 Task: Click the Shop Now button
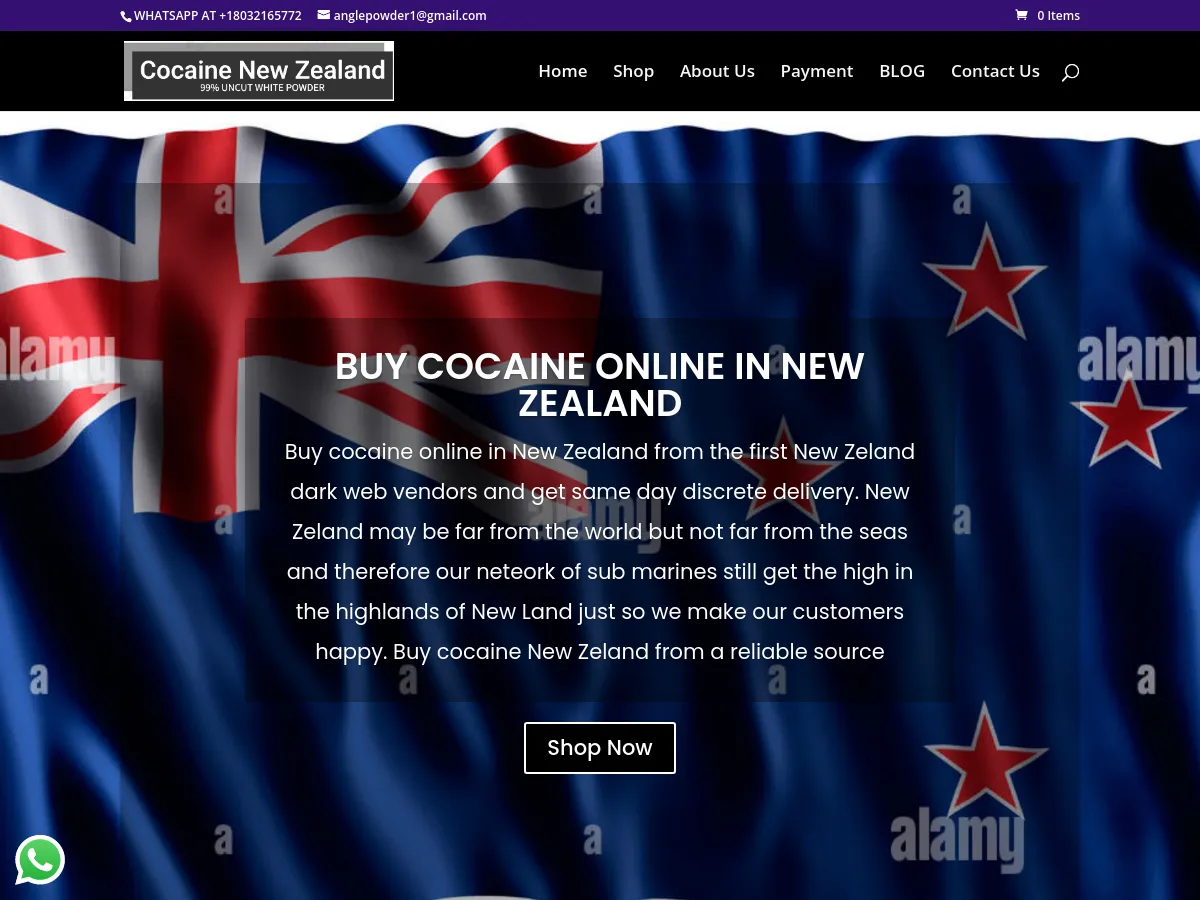pos(600,747)
